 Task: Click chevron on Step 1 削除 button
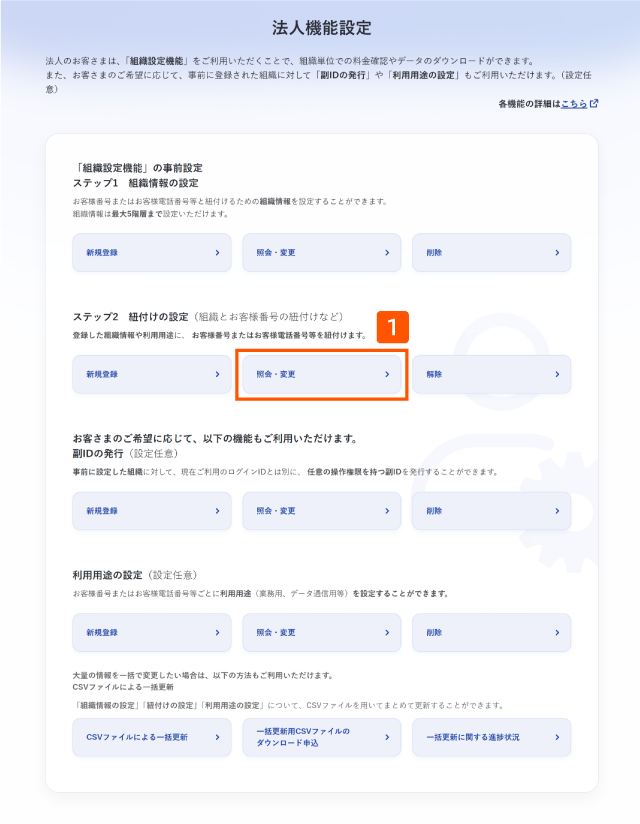[558, 253]
